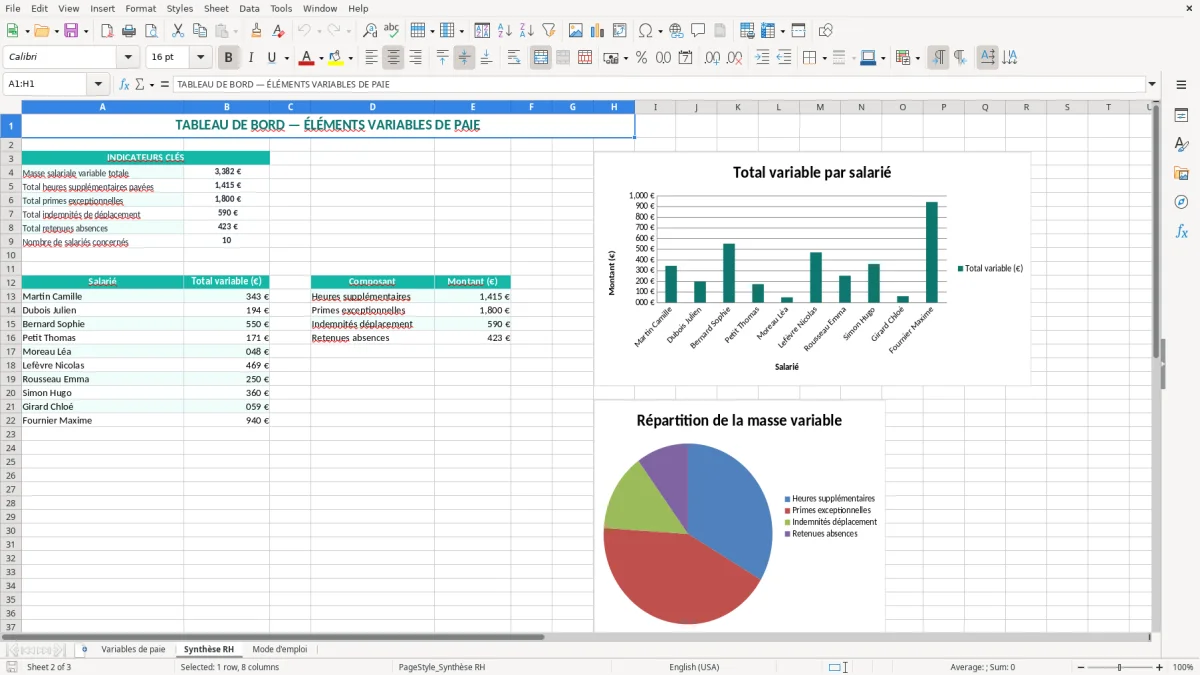Image resolution: width=1200 pixels, height=675 pixels.
Task: Open the Data menu
Action: pos(249,8)
